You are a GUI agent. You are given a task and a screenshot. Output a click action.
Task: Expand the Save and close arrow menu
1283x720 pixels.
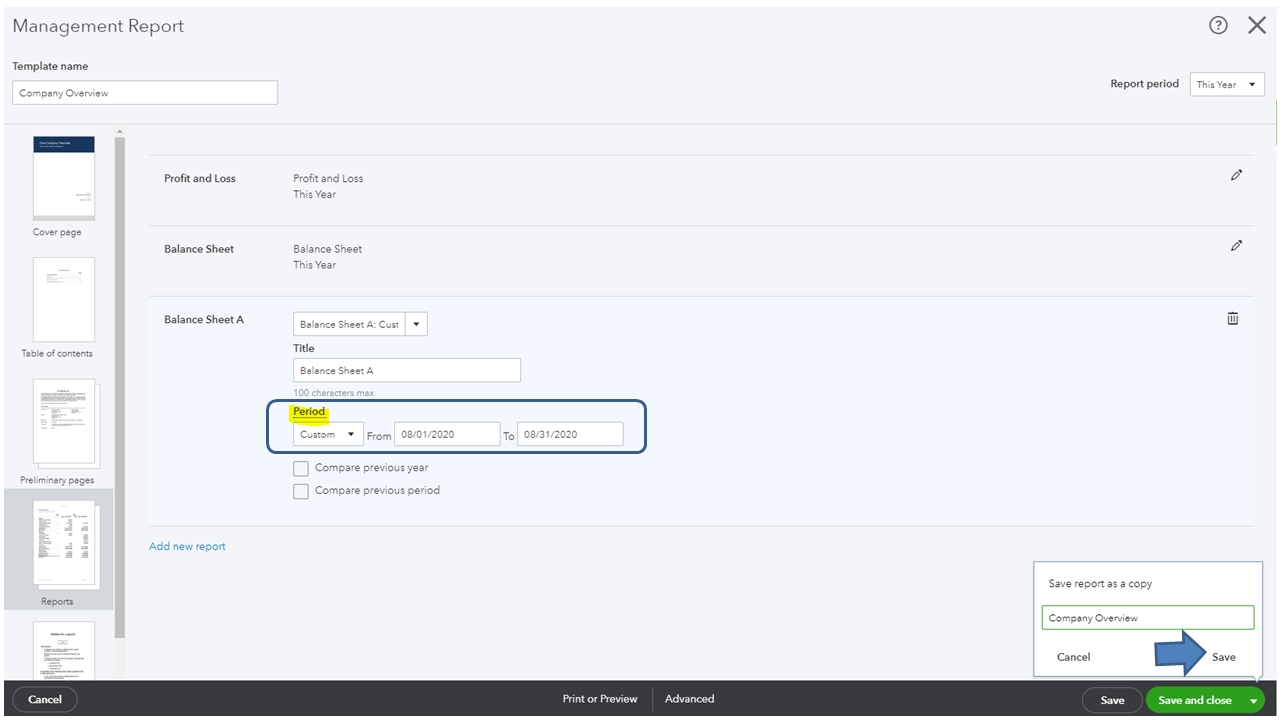point(1253,701)
